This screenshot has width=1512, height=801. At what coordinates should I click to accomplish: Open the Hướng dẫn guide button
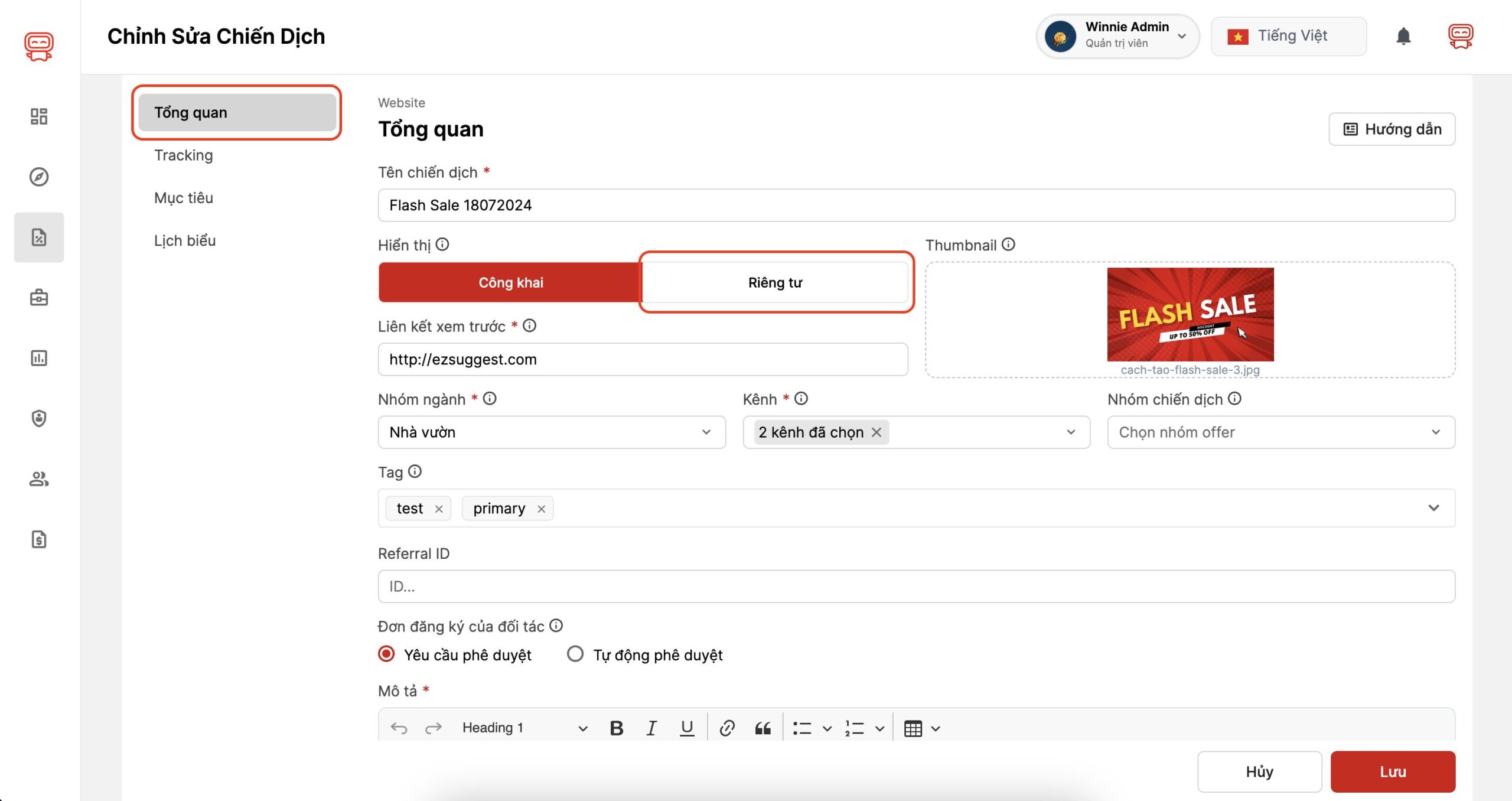point(1392,129)
